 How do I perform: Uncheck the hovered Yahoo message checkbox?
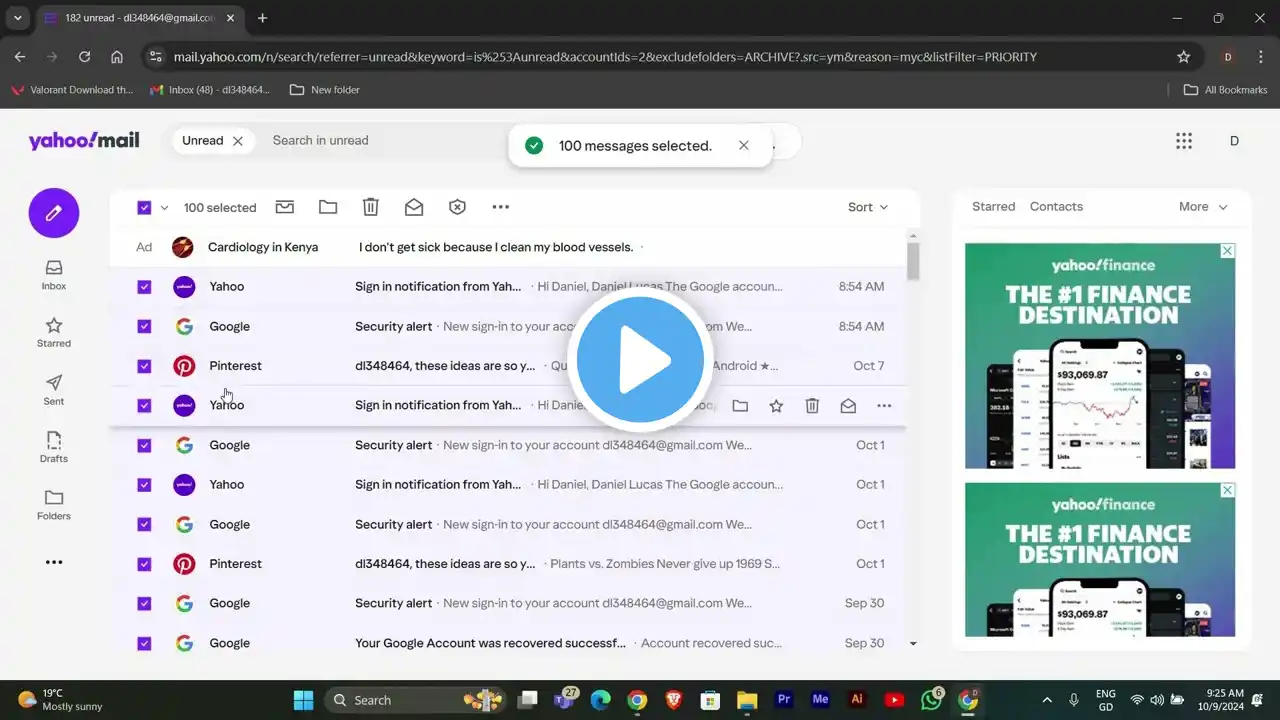[x=144, y=406]
